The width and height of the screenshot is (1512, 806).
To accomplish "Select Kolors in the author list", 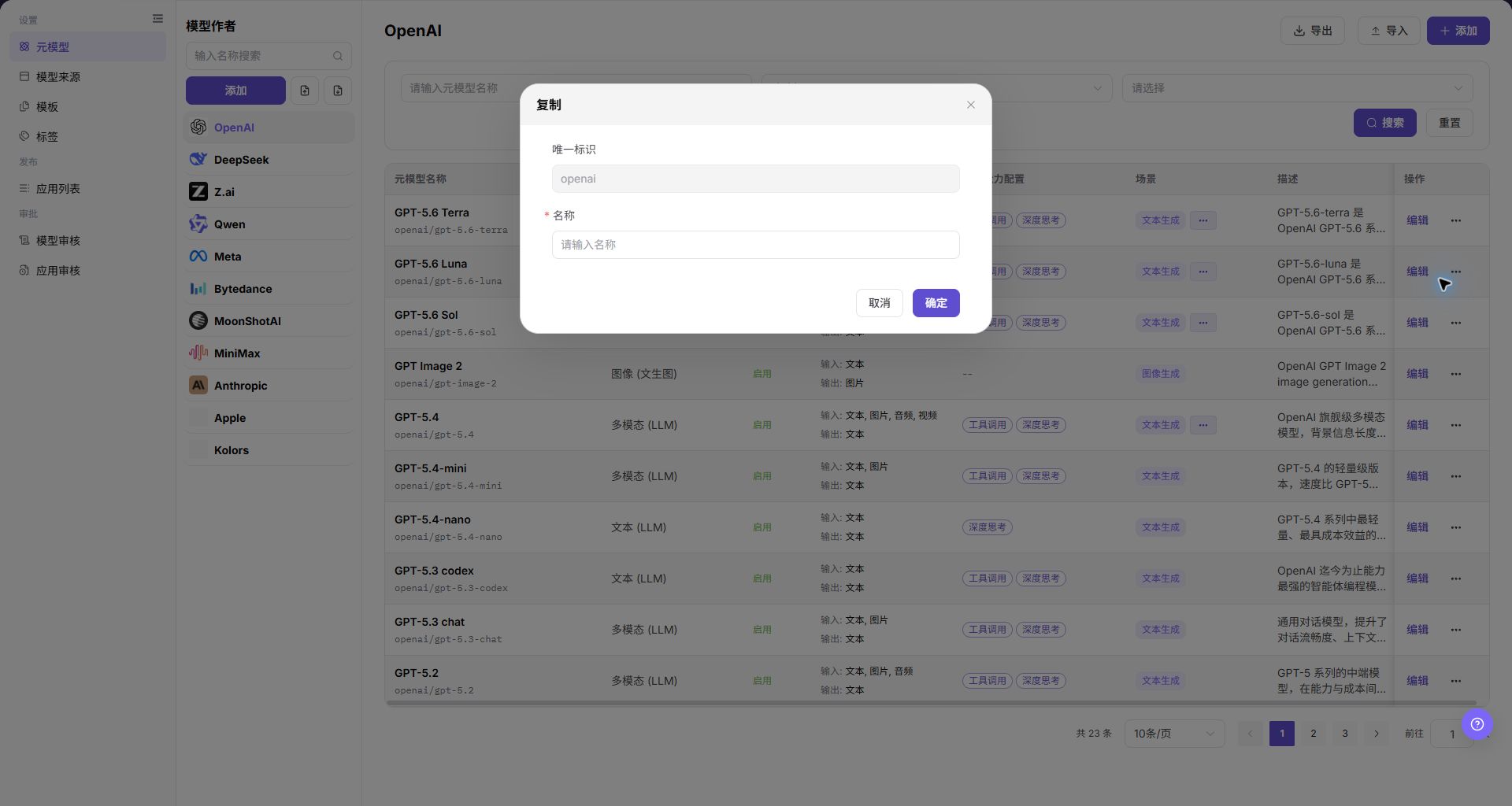I will (269, 450).
